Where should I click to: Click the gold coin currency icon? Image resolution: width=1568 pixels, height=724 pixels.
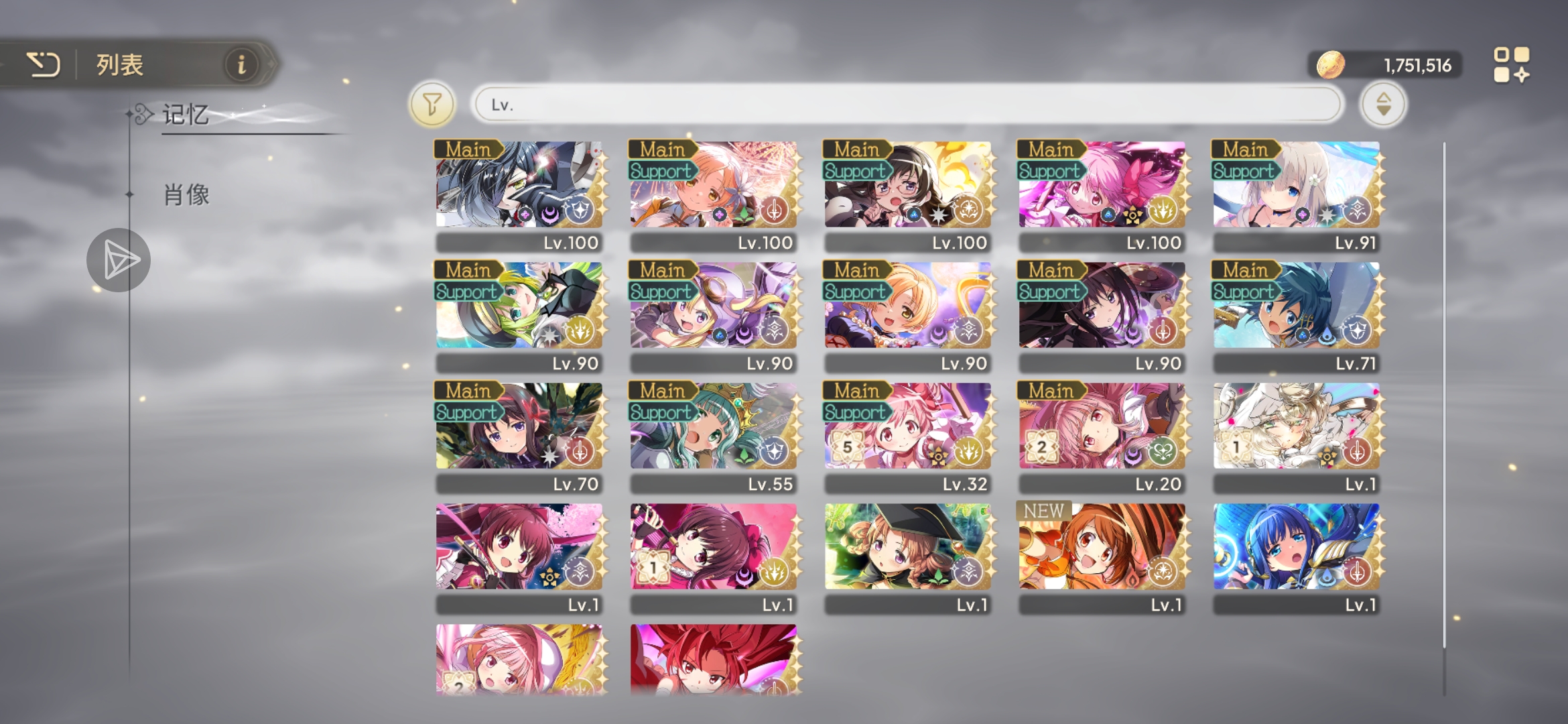(1330, 65)
